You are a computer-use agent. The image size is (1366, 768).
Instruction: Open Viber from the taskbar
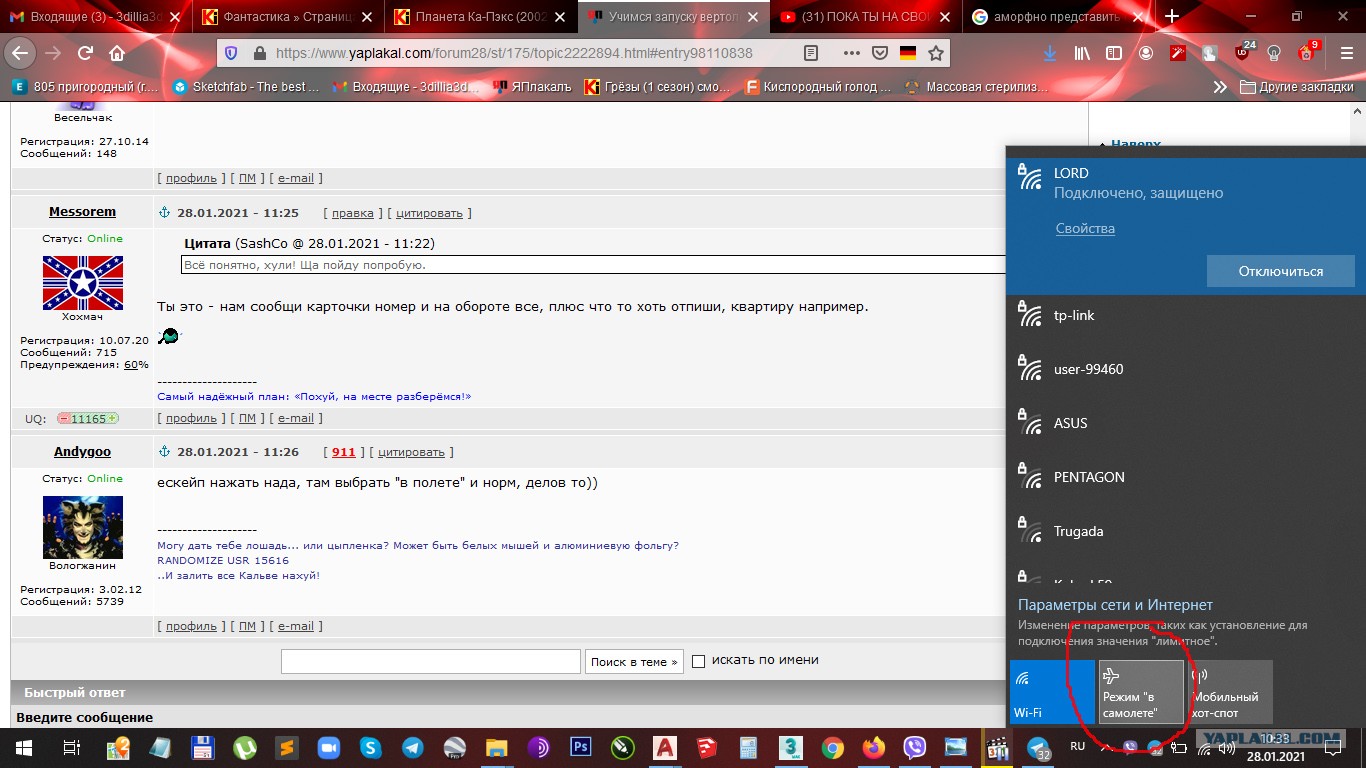915,747
